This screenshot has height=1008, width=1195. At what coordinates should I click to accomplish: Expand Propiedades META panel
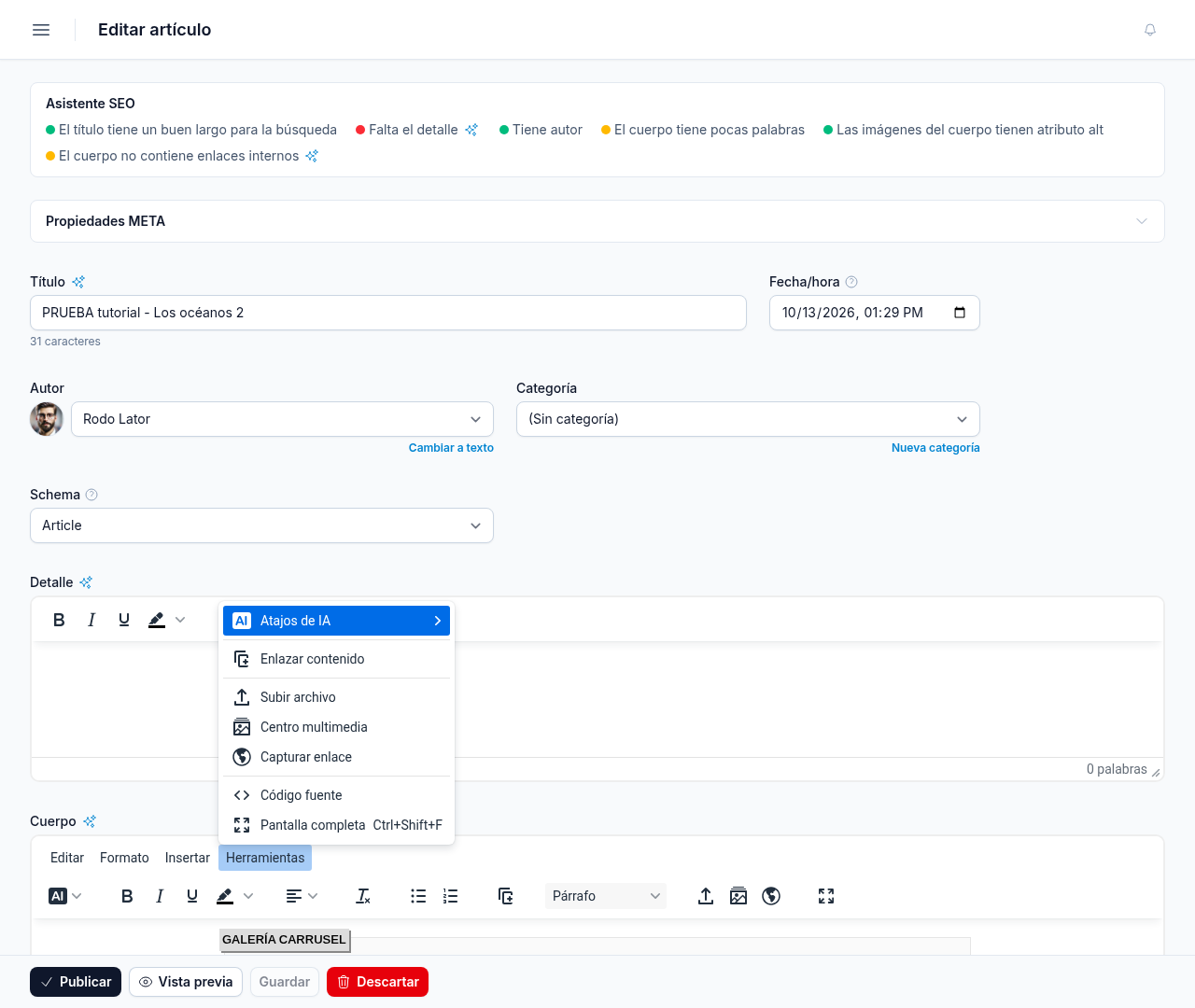pos(597,221)
